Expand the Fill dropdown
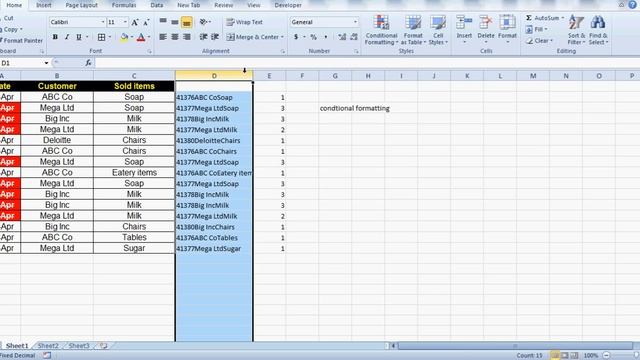 pyautogui.click(x=546, y=29)
